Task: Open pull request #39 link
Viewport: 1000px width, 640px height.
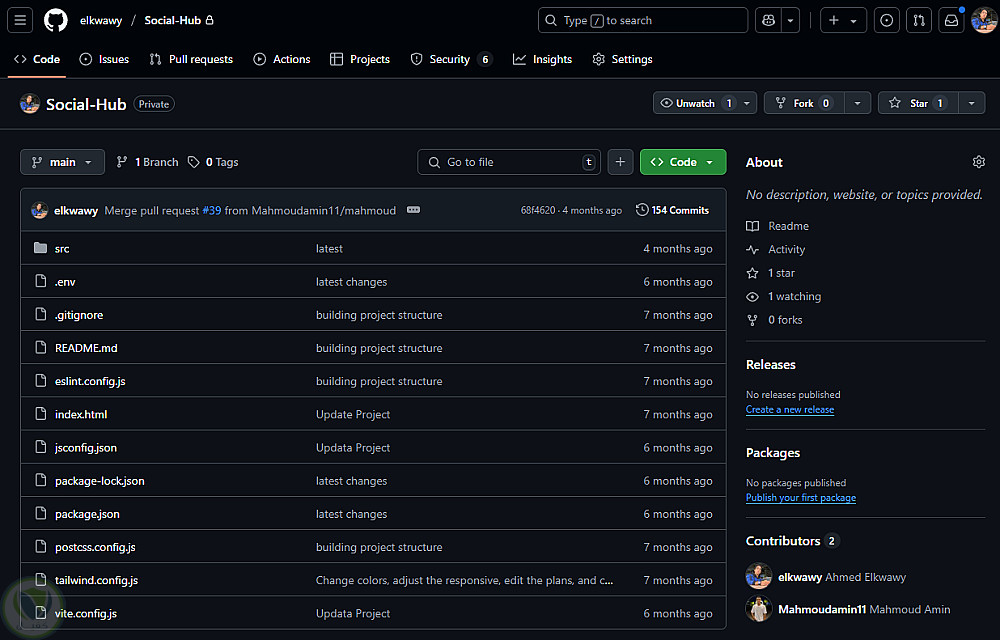Action: [212, 210]
